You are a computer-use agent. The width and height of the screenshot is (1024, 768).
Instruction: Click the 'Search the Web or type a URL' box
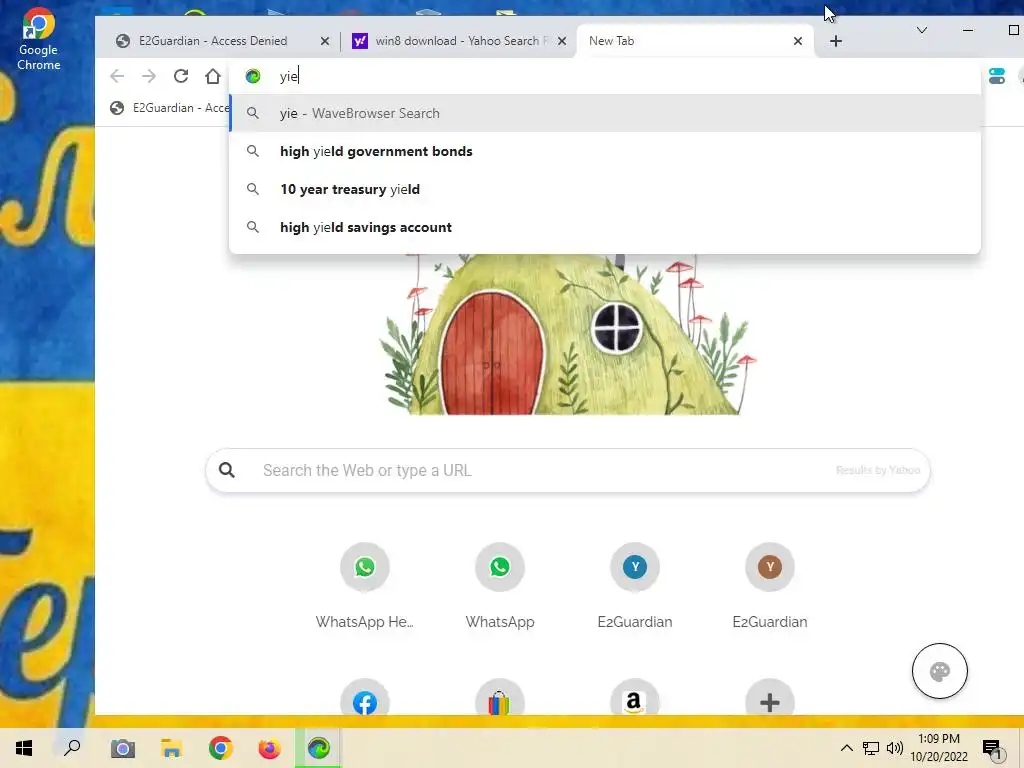568,470
